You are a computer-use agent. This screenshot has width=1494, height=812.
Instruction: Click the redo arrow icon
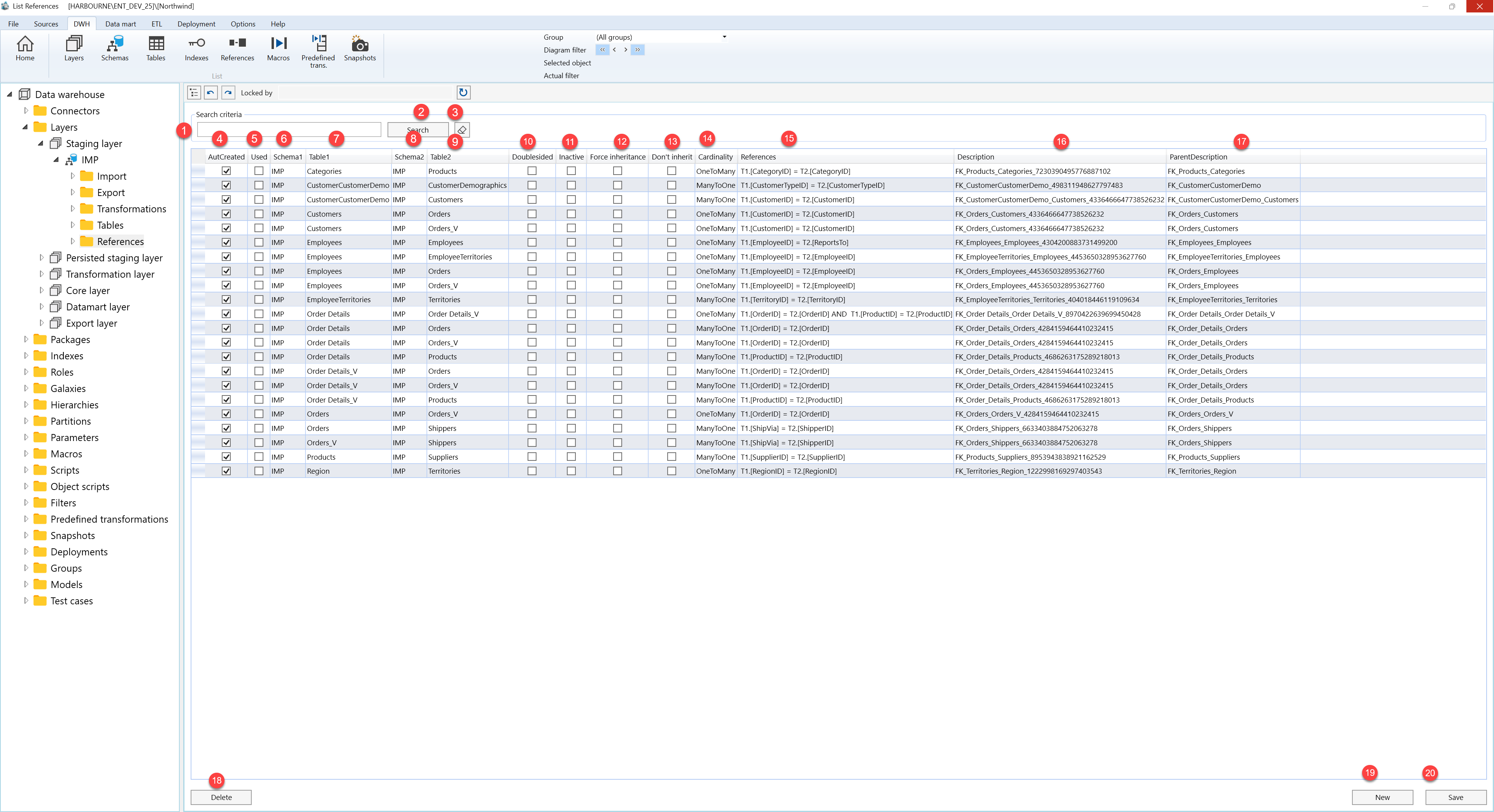pyautogui.click(x=228, y=93)
